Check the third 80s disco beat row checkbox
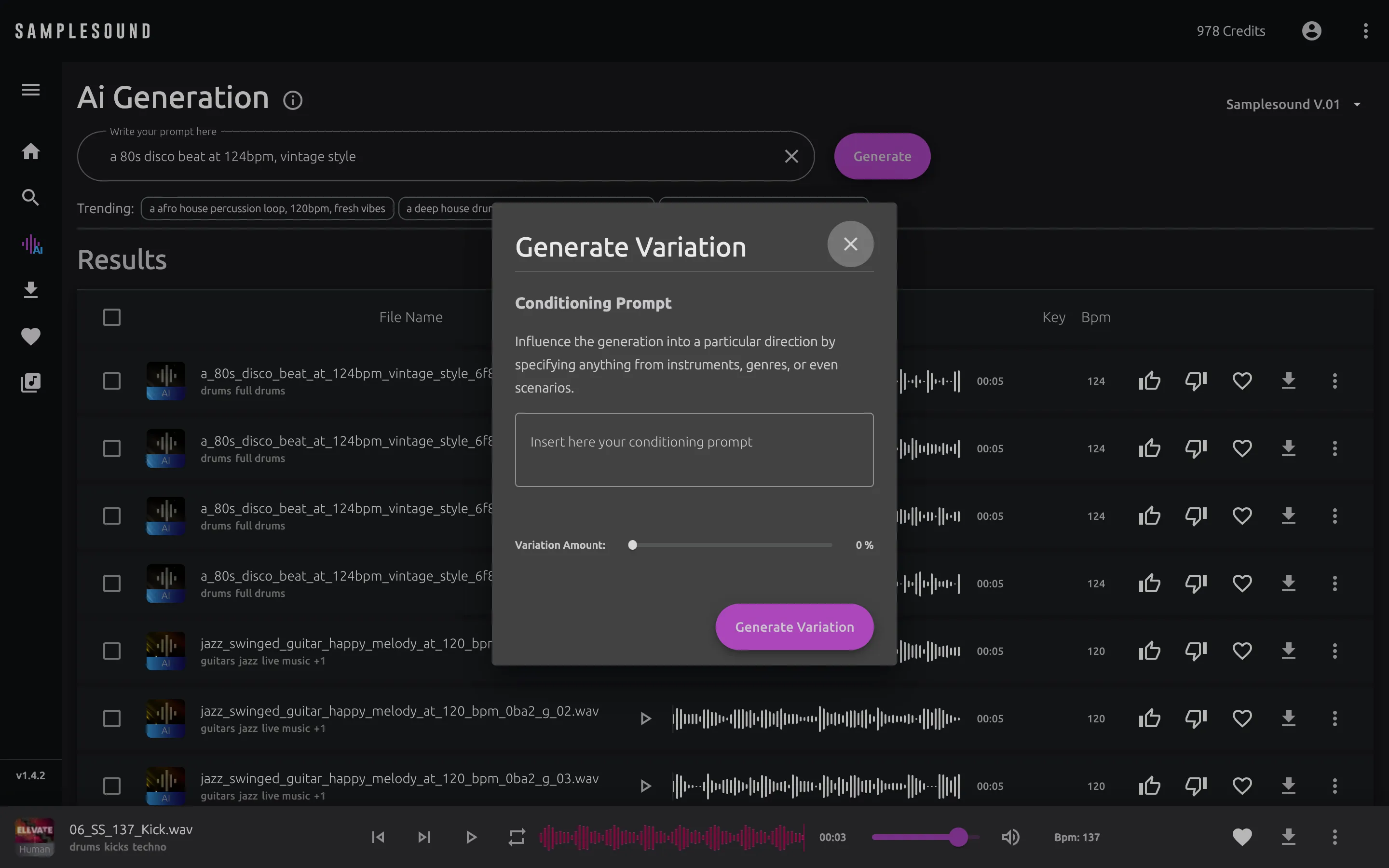 [x=112, y=515]
